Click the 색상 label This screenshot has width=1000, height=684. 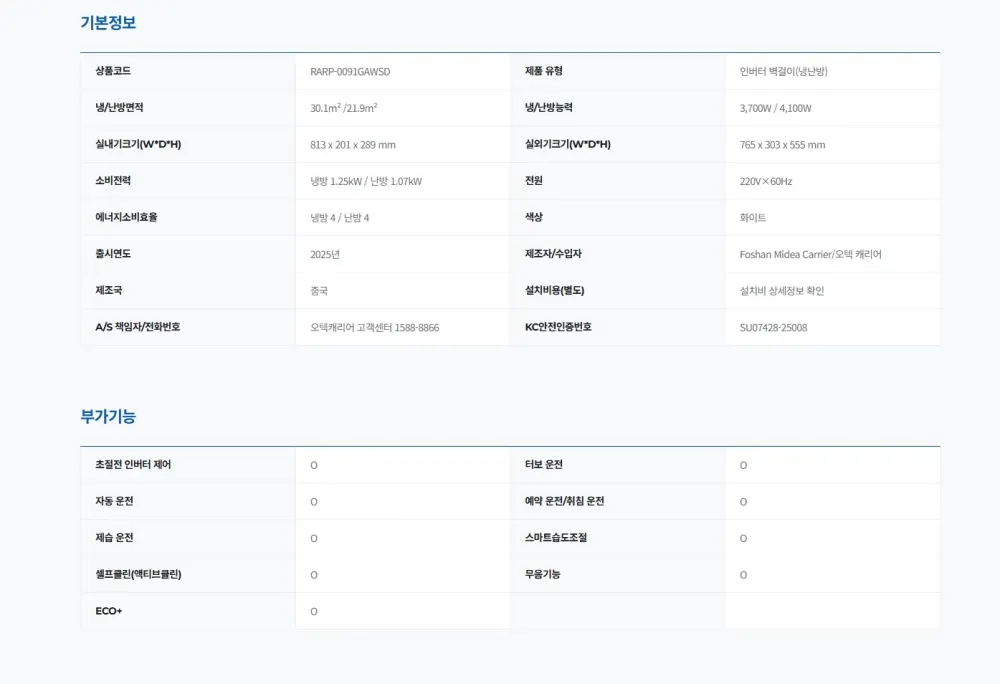pos(534,217)
